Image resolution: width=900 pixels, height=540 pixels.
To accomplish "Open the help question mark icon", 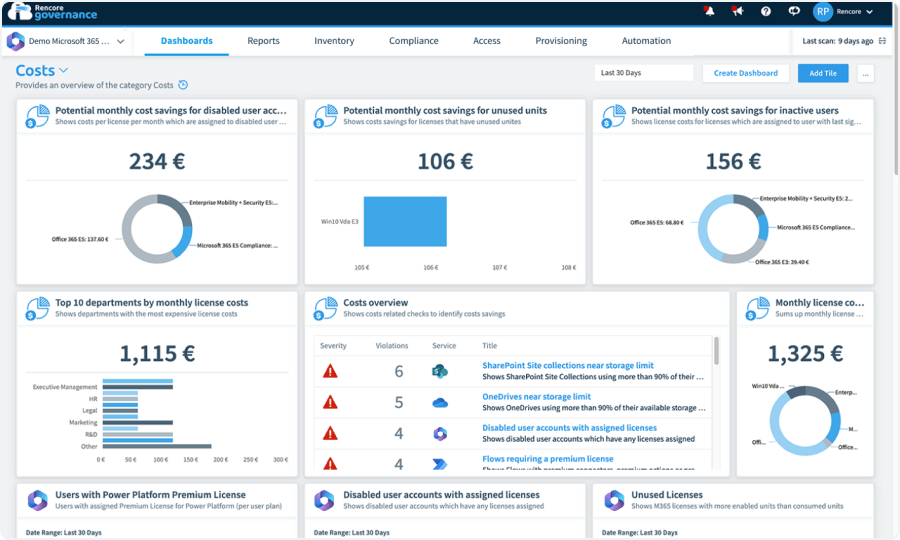I will (x=766, y=12).
